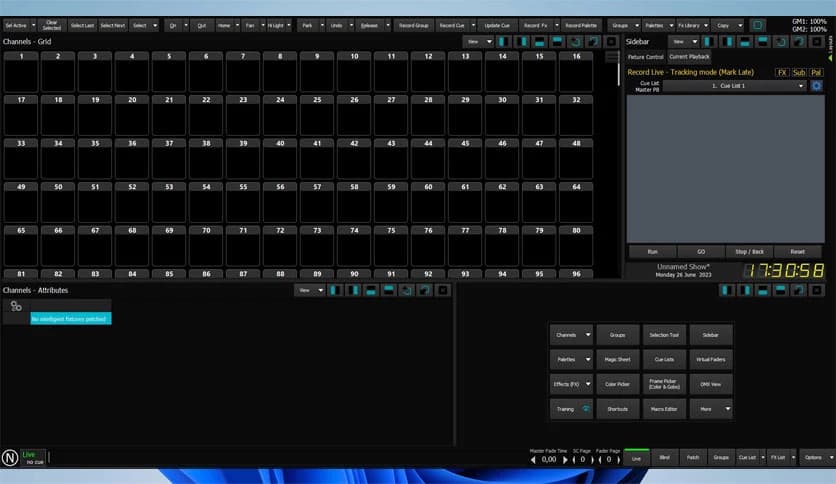Open the Current Playback sidebar tab
This screenshot has width=836, height=484.
pyautogui.click(x=689, y=57)
